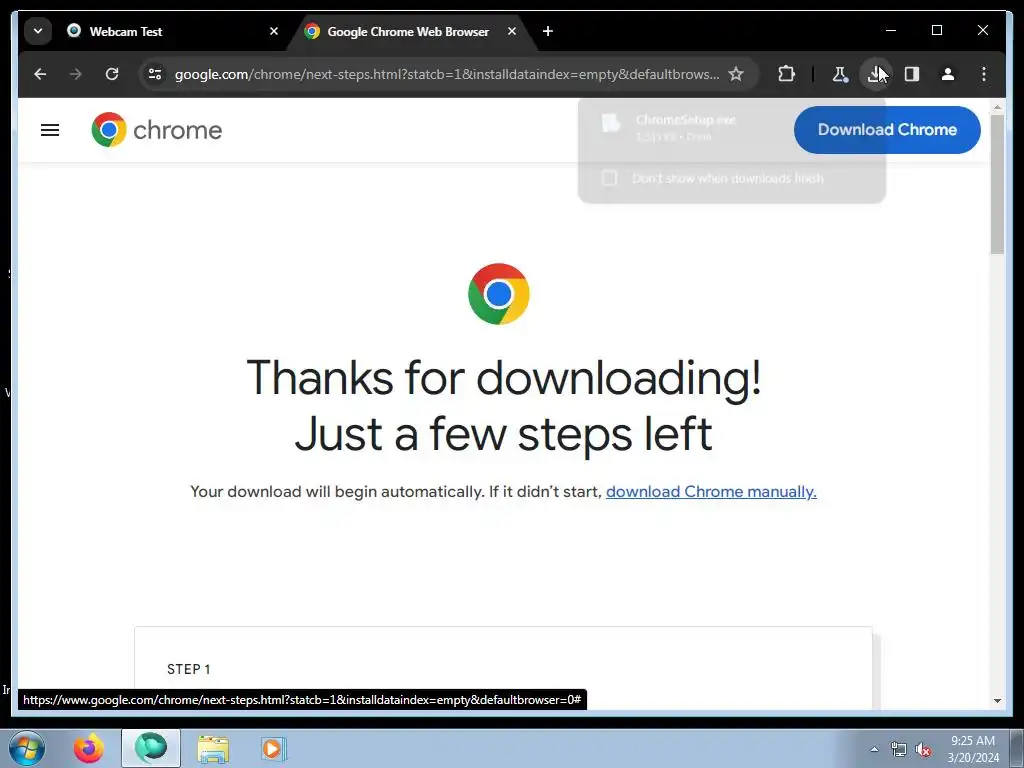Go back using the browser back arrow
Viewport: 1024px width, 768px height.
click(x=40, y=74)
